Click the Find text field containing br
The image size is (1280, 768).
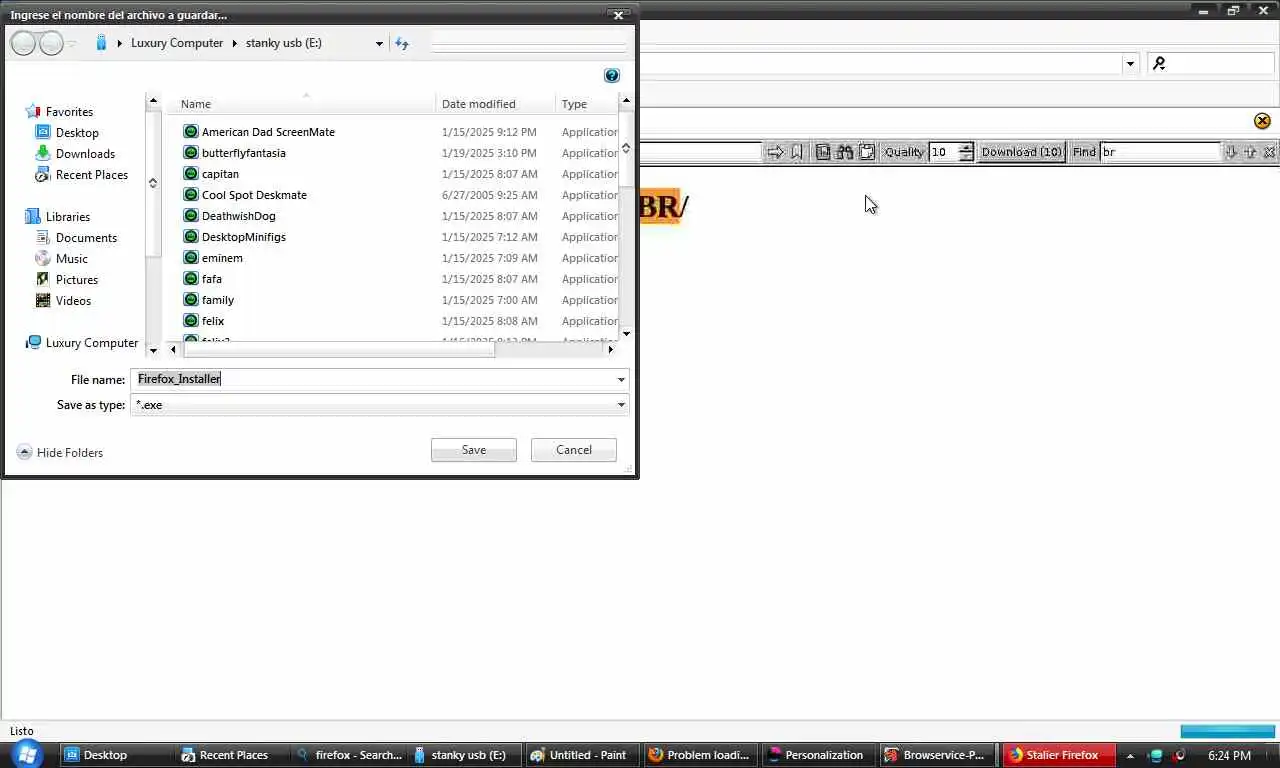1160,152
